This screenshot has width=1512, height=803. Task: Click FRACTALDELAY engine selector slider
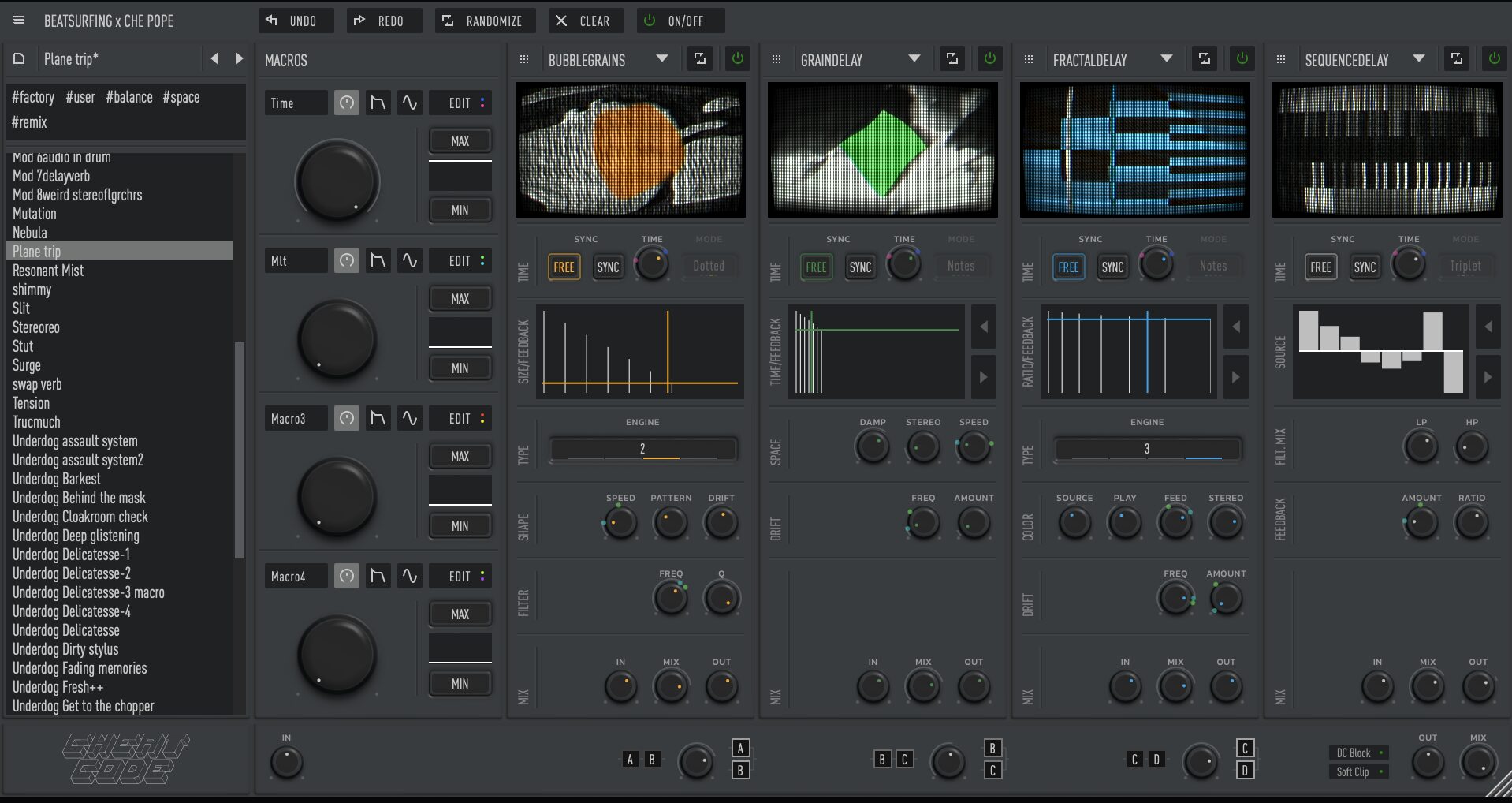click(x=1147, y=450)
